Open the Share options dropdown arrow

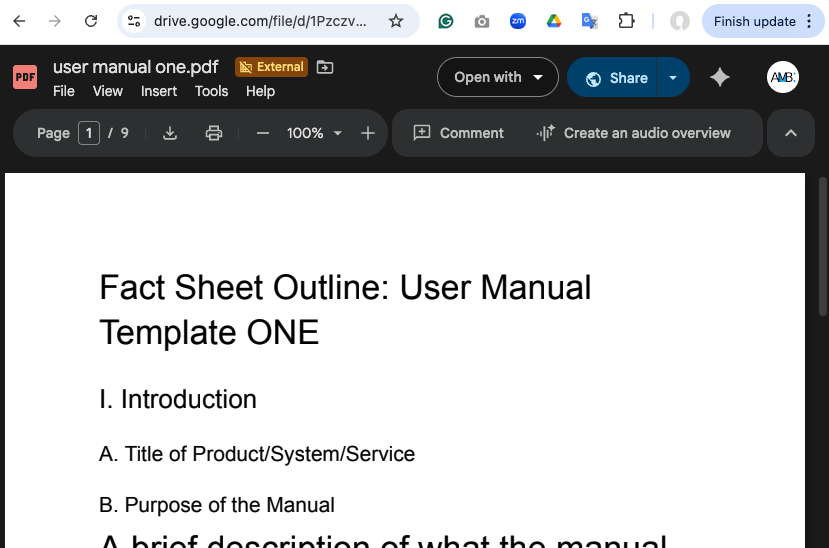673,77
